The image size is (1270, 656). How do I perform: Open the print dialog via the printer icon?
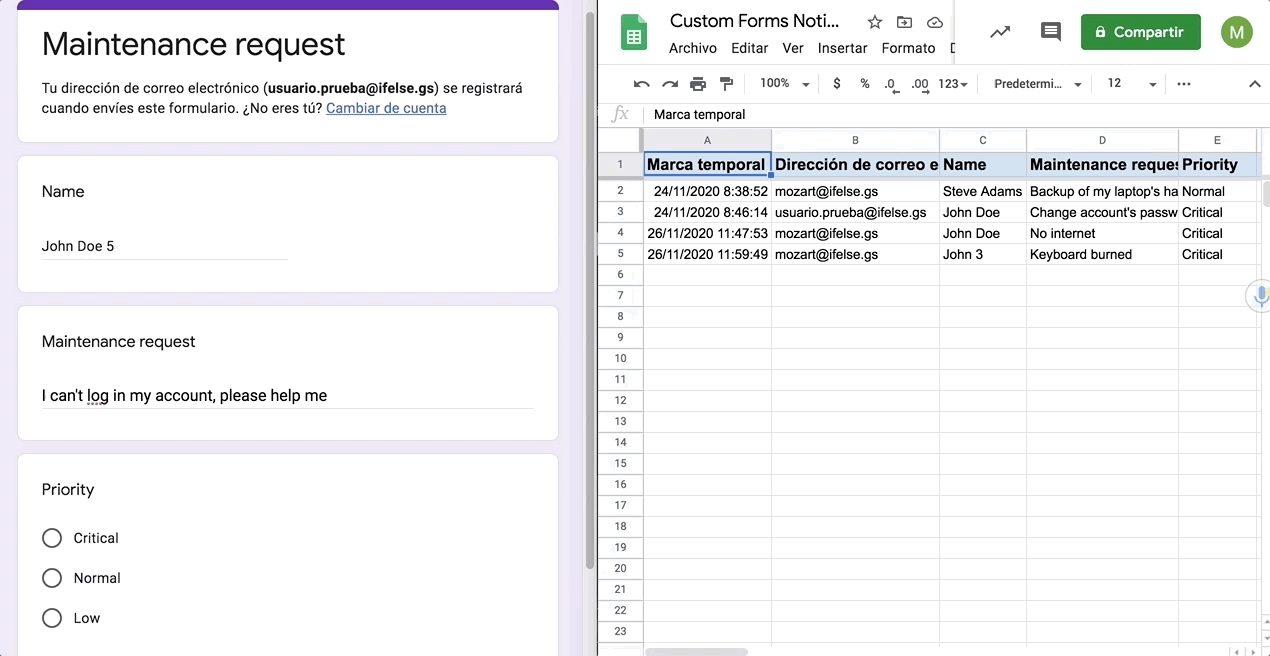[698, 84]
